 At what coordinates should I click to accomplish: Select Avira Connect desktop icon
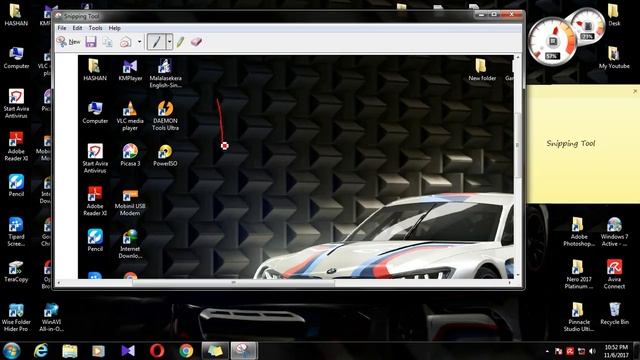point(614,274)
